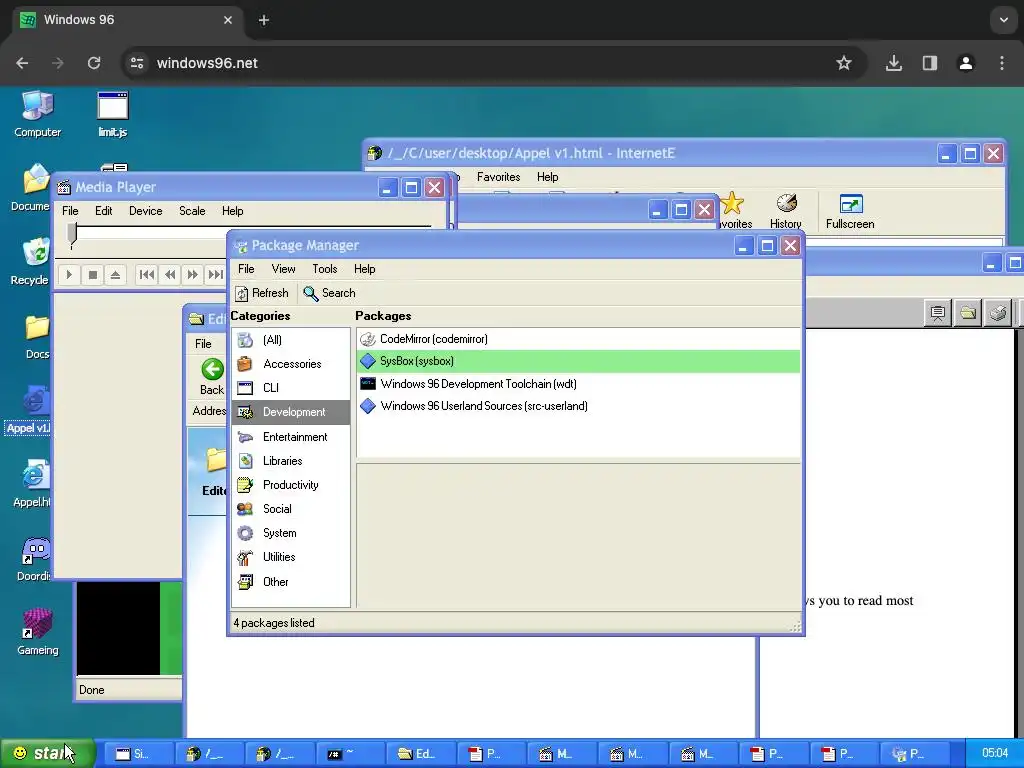Open File menu in Media Player
The width and height of the screenshot is (1024, 768).
[x=70, y=211]
